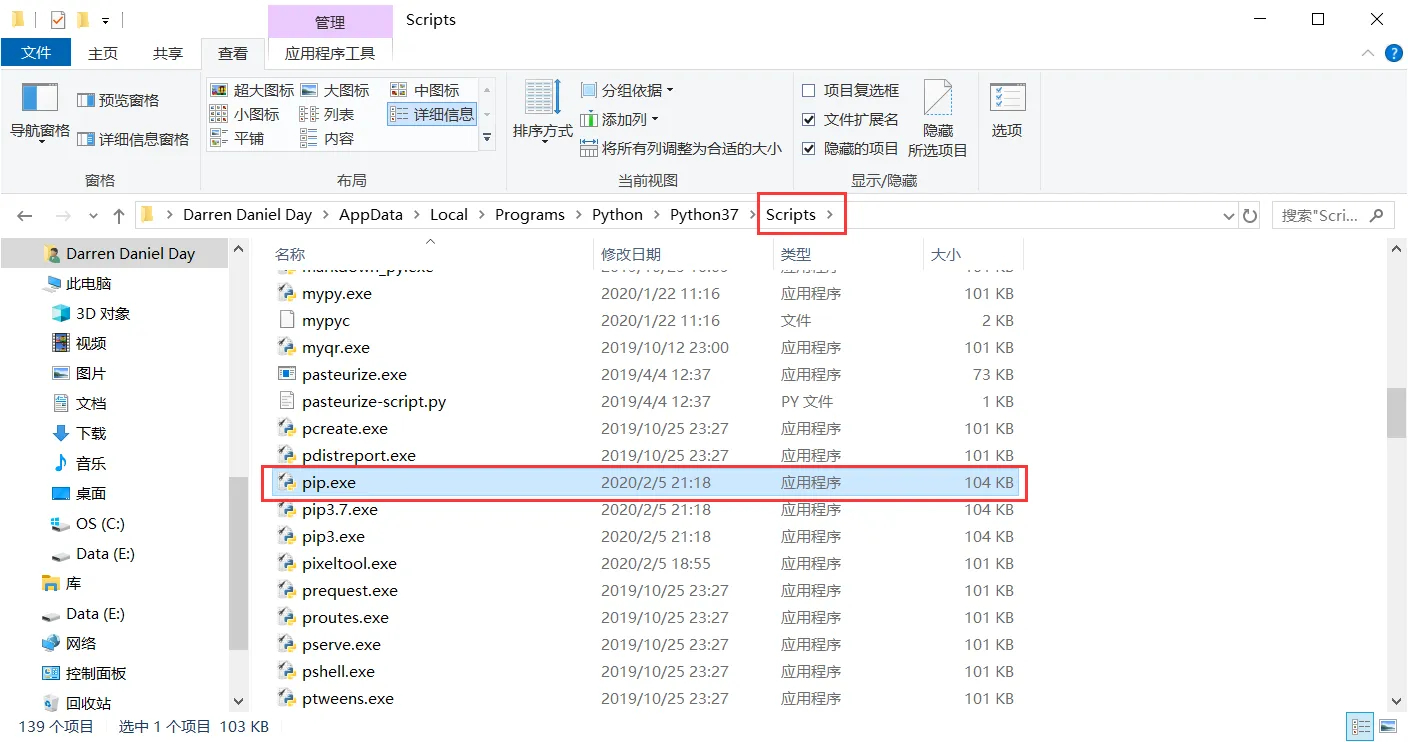
Task: Select the pip.exe file row
Action: [x=647, y=483]
